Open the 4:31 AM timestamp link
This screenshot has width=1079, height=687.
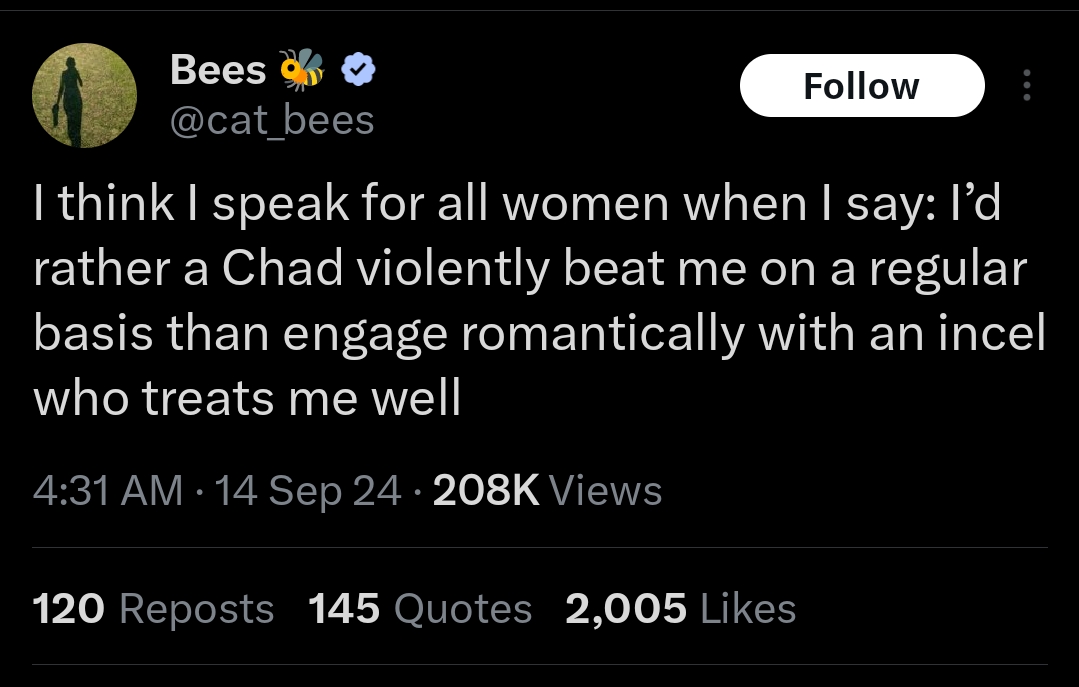pos(108,490)
